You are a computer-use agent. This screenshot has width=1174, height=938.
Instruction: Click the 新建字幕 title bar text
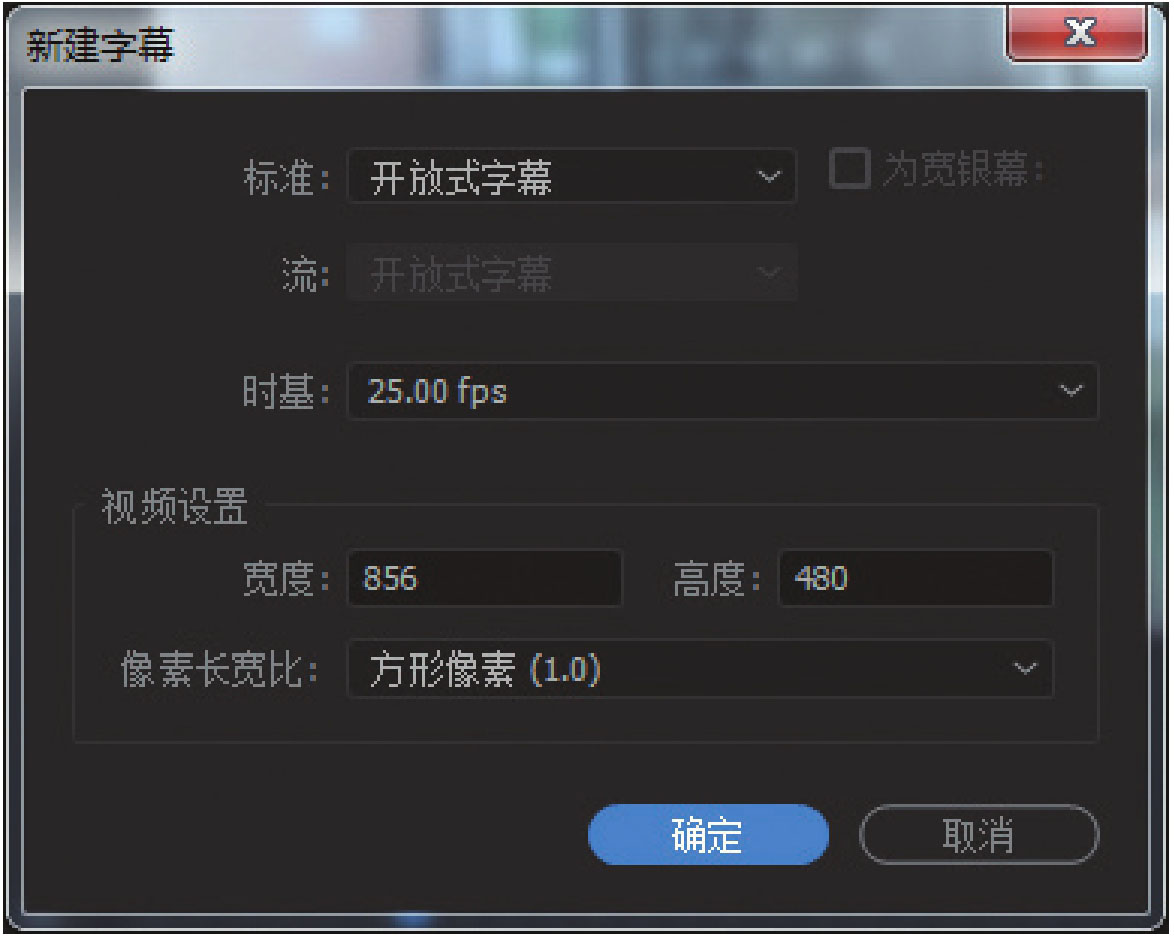pos(100,45)
